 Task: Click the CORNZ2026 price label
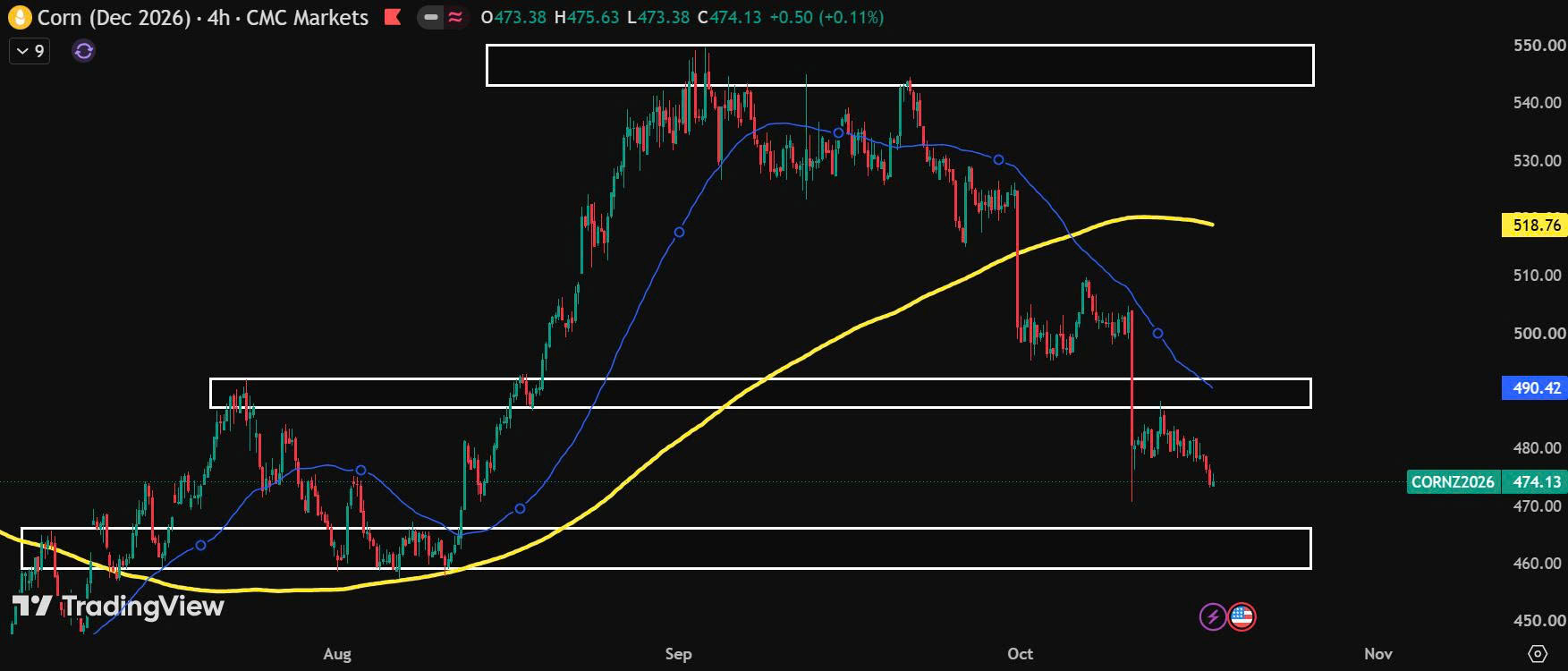pyautogui.click(x=1453, y=482)
